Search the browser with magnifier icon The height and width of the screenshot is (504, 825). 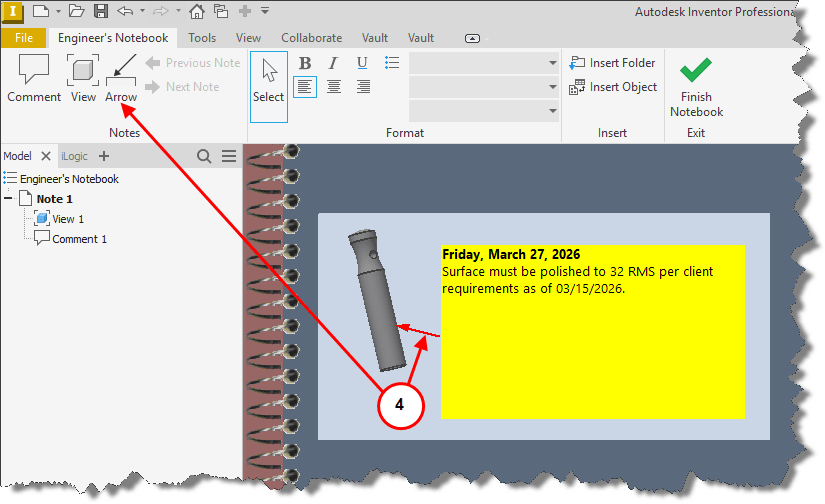coord(204,156)
